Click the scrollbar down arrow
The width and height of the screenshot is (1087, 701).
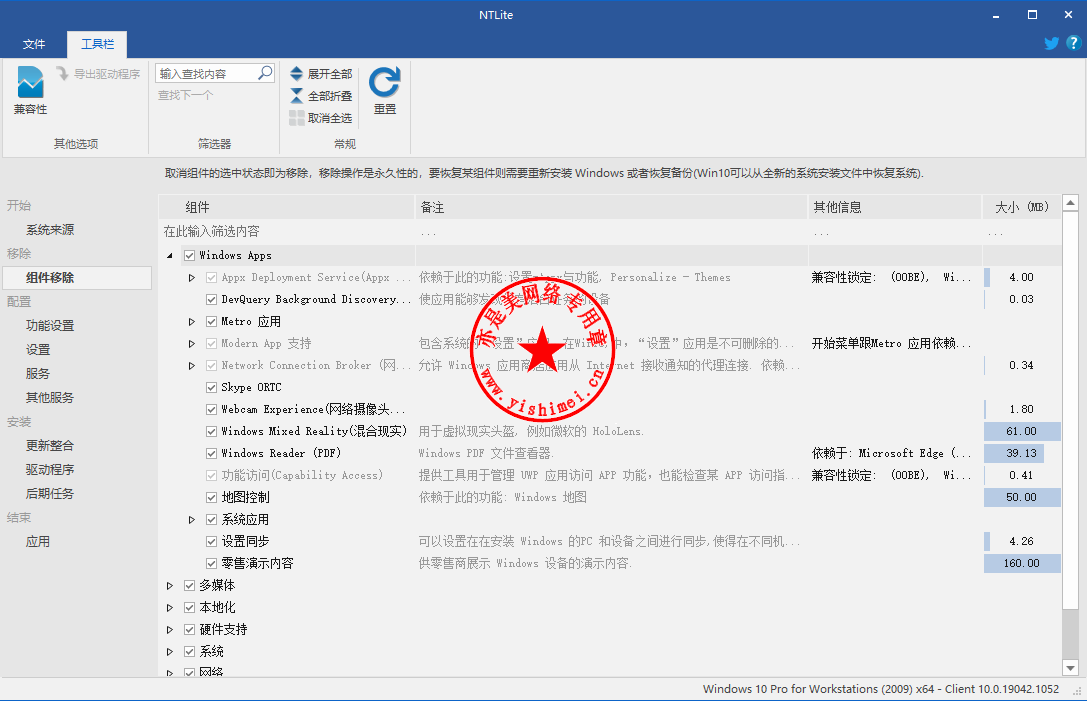click(x=1070, y=668)
